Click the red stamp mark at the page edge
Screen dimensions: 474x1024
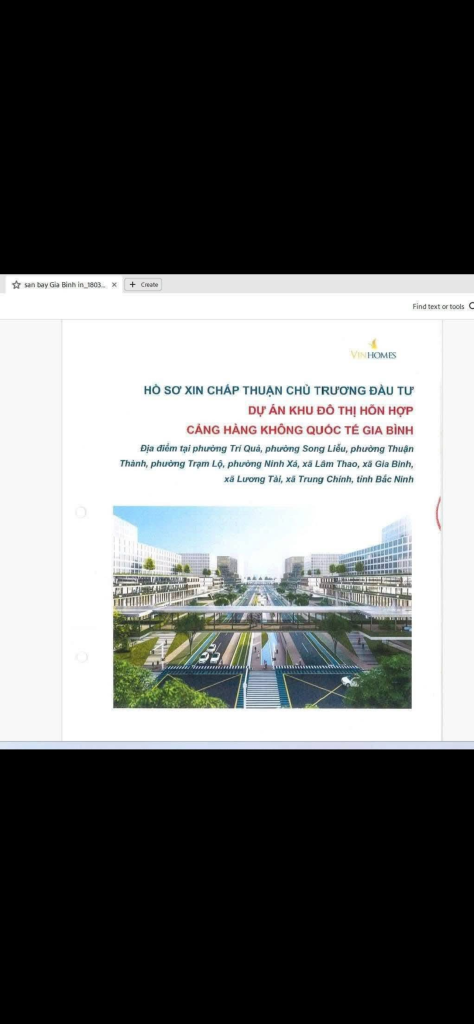click(x=438, y=513)
